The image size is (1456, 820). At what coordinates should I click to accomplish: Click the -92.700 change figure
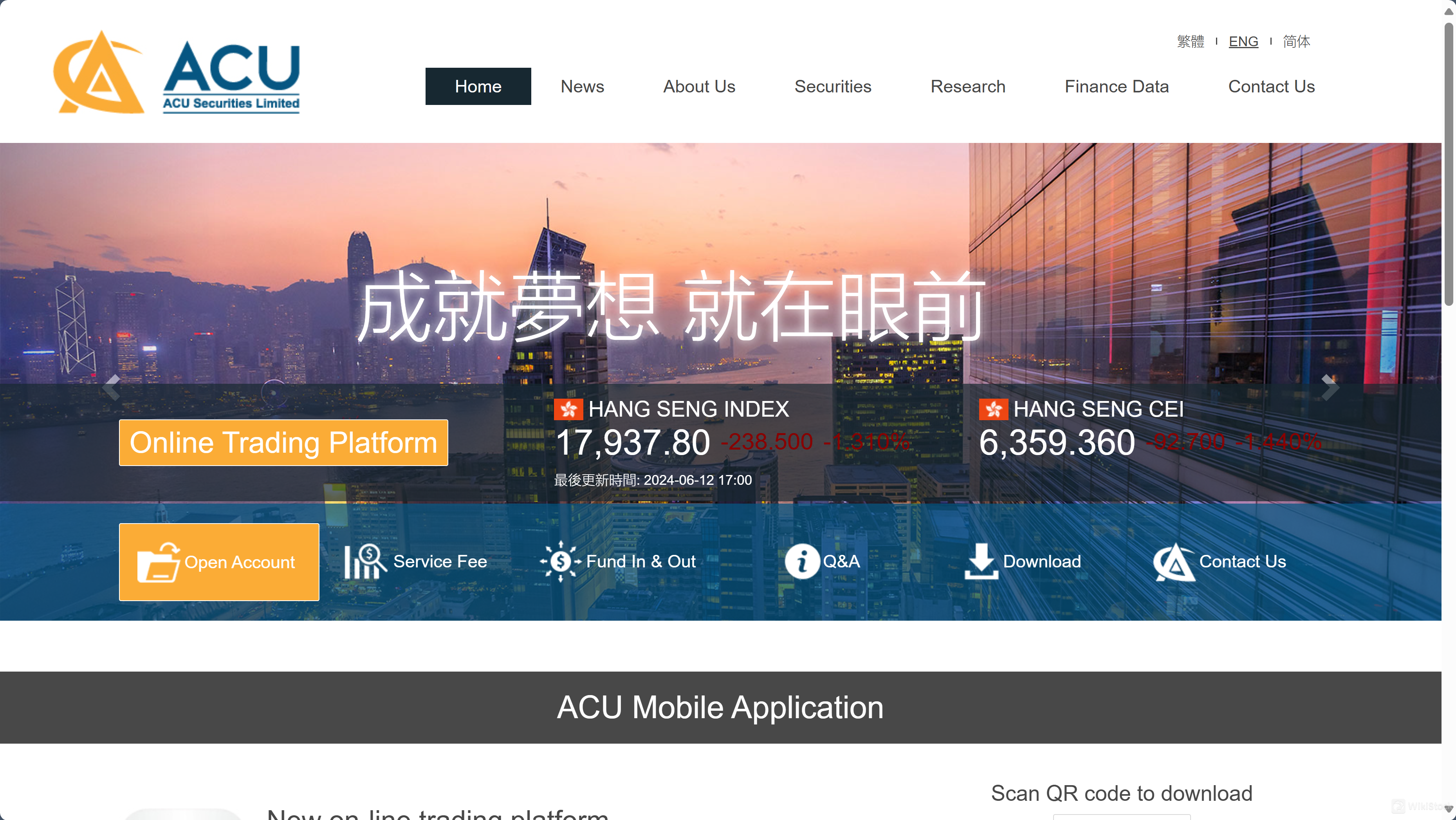click(1185, 442)
